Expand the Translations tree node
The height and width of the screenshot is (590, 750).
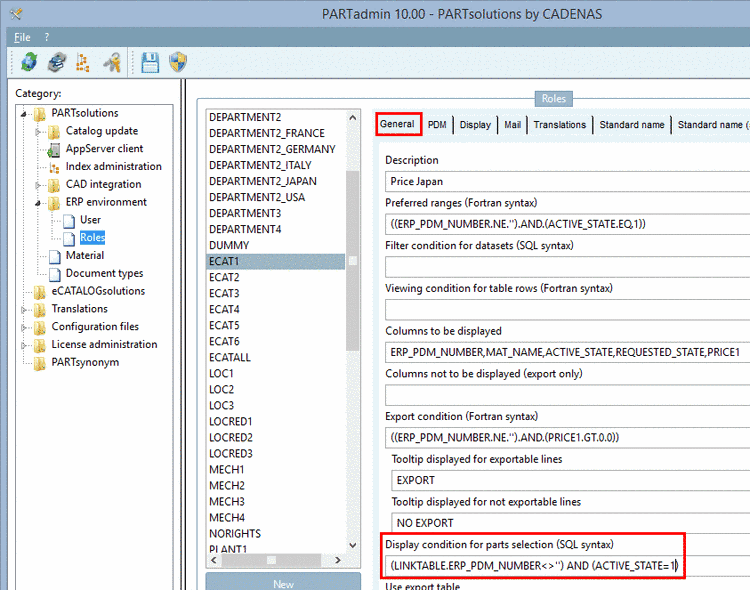click(23, 310)
